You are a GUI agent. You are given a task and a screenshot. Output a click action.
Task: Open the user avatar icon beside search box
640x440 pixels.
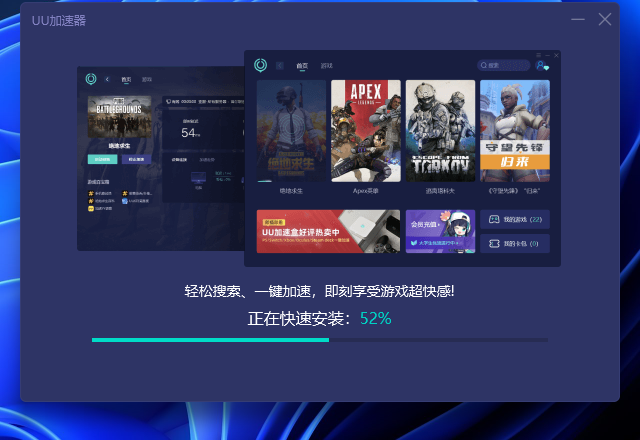542,66
